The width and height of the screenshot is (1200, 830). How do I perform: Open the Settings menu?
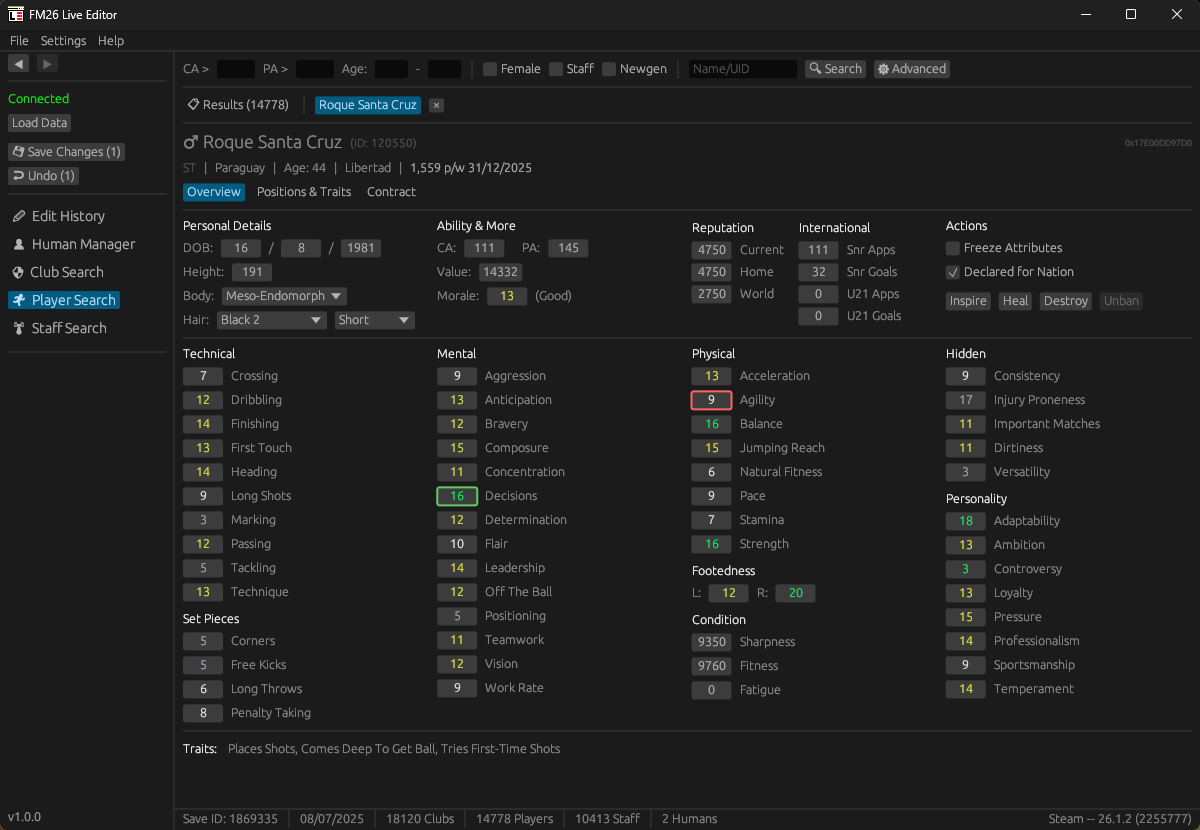63,40
